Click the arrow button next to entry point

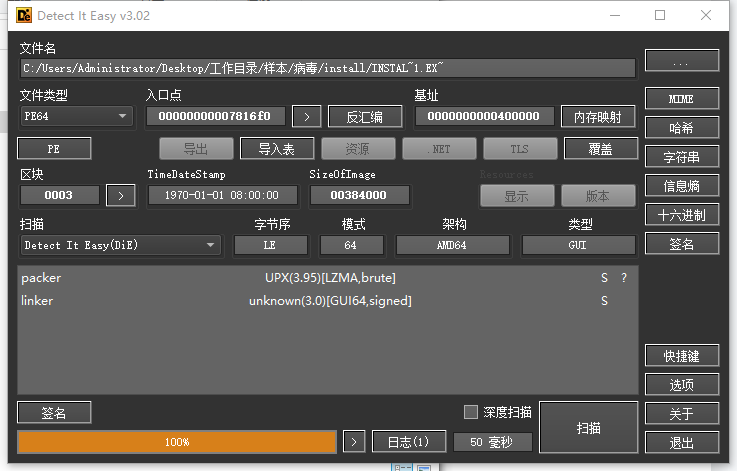click(x=306, y=117)
